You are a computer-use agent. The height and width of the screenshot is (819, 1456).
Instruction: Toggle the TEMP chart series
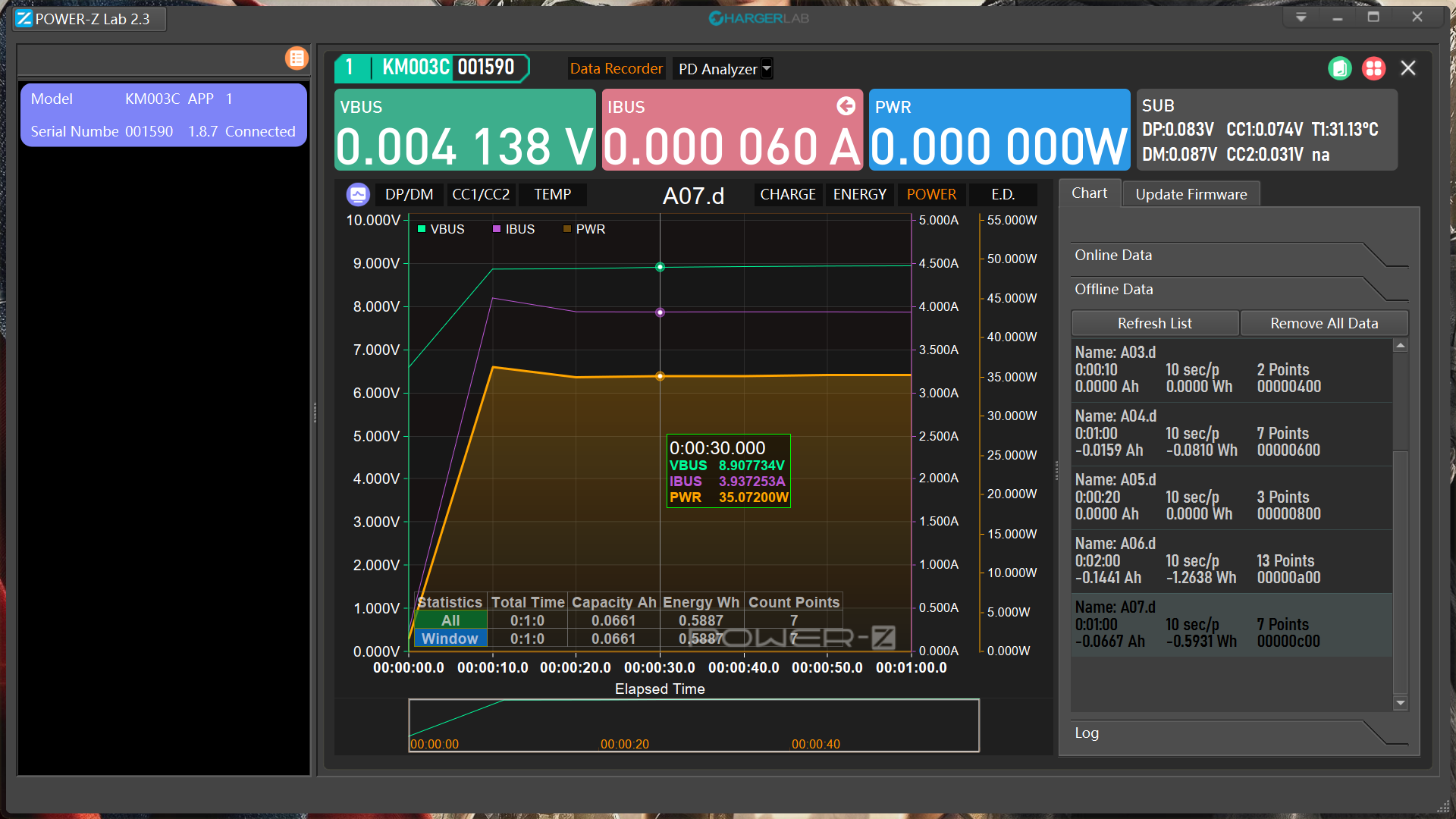click(552, 195)
